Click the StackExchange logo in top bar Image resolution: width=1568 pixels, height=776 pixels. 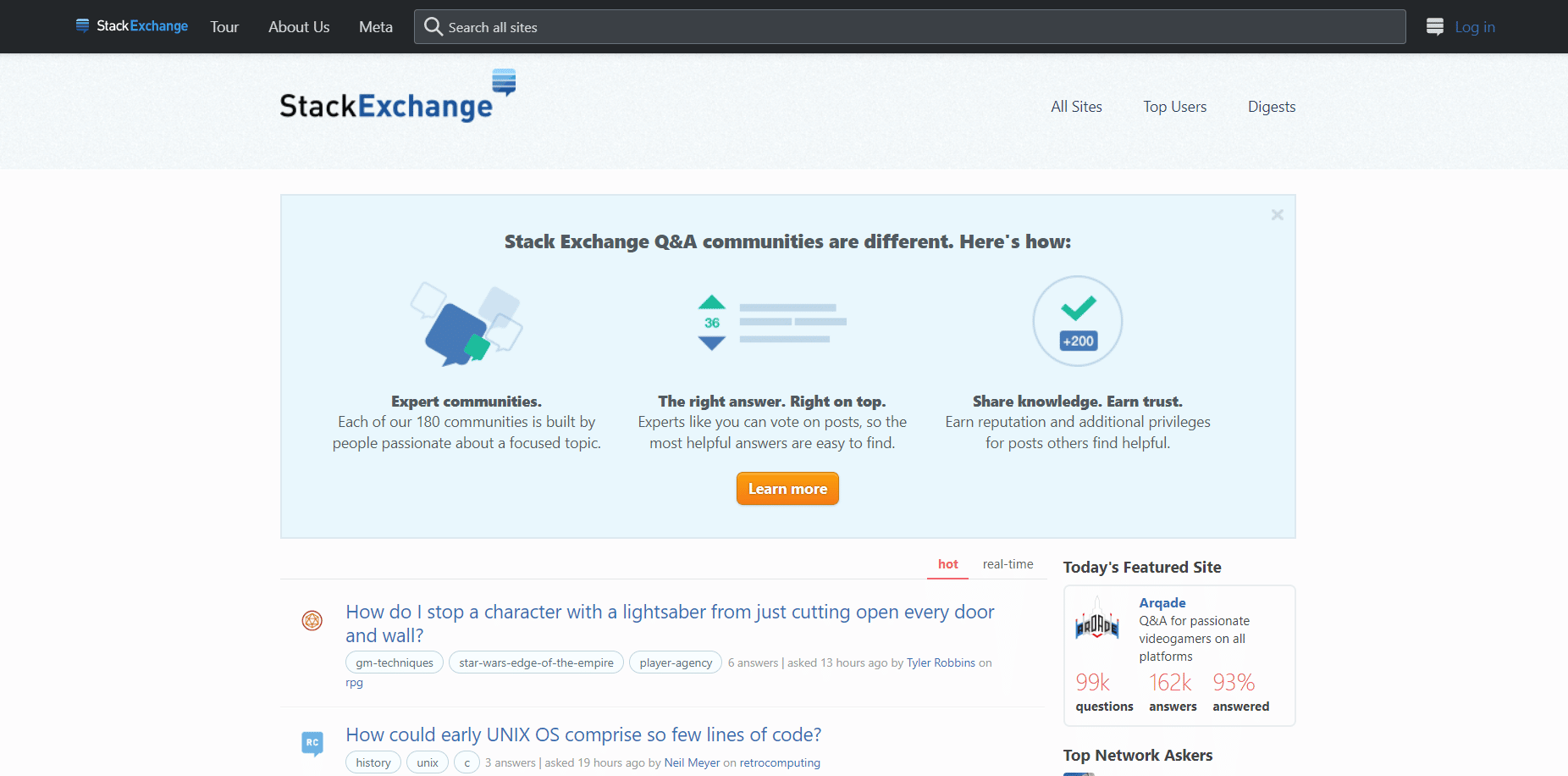coord(132,26)
